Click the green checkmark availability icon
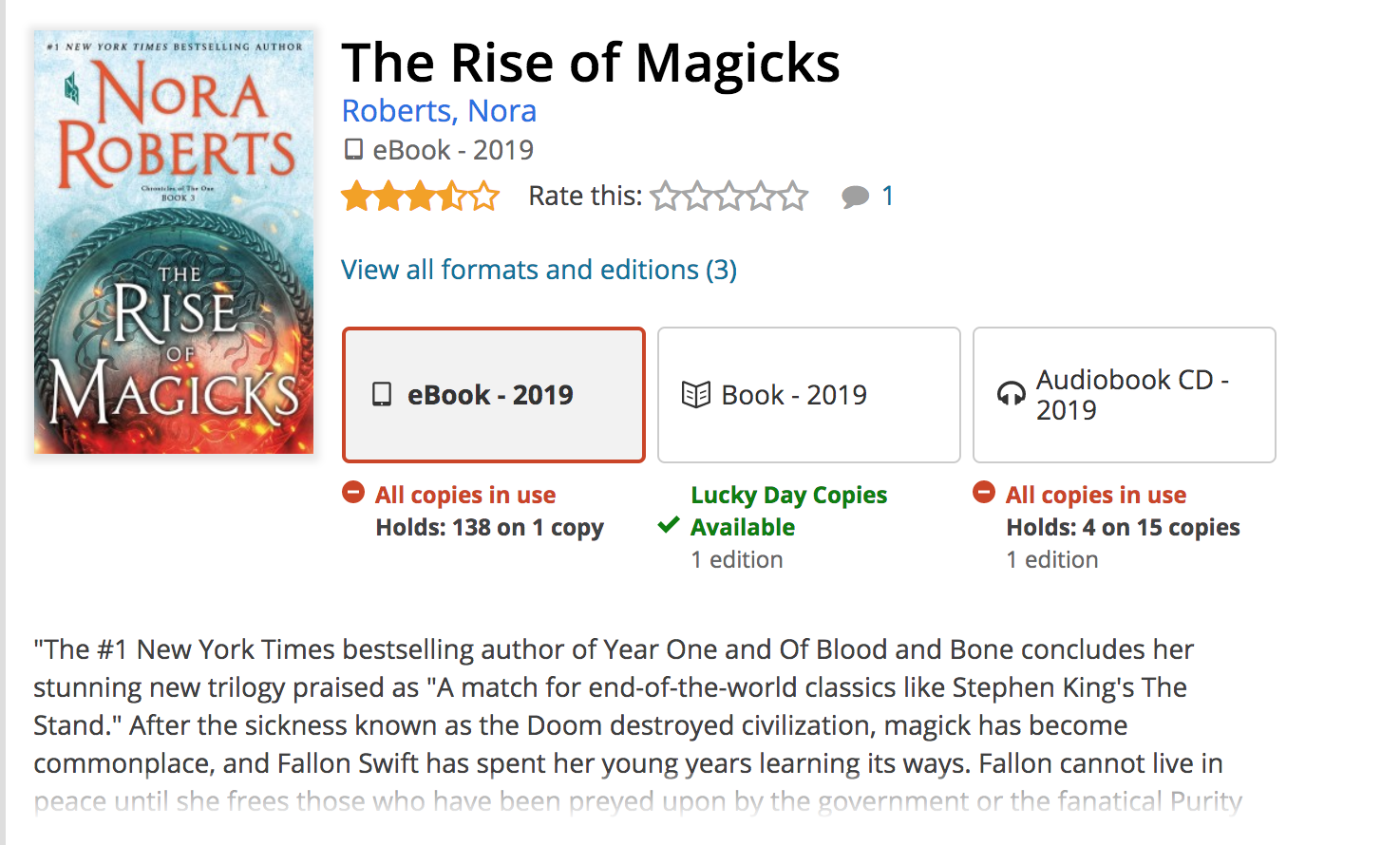 669,525
